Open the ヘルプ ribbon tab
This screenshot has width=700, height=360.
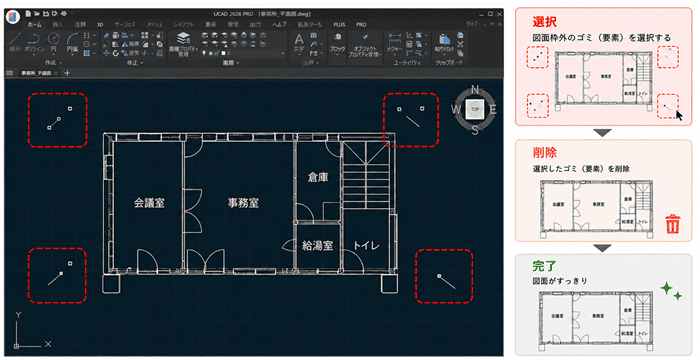(279, 25)
